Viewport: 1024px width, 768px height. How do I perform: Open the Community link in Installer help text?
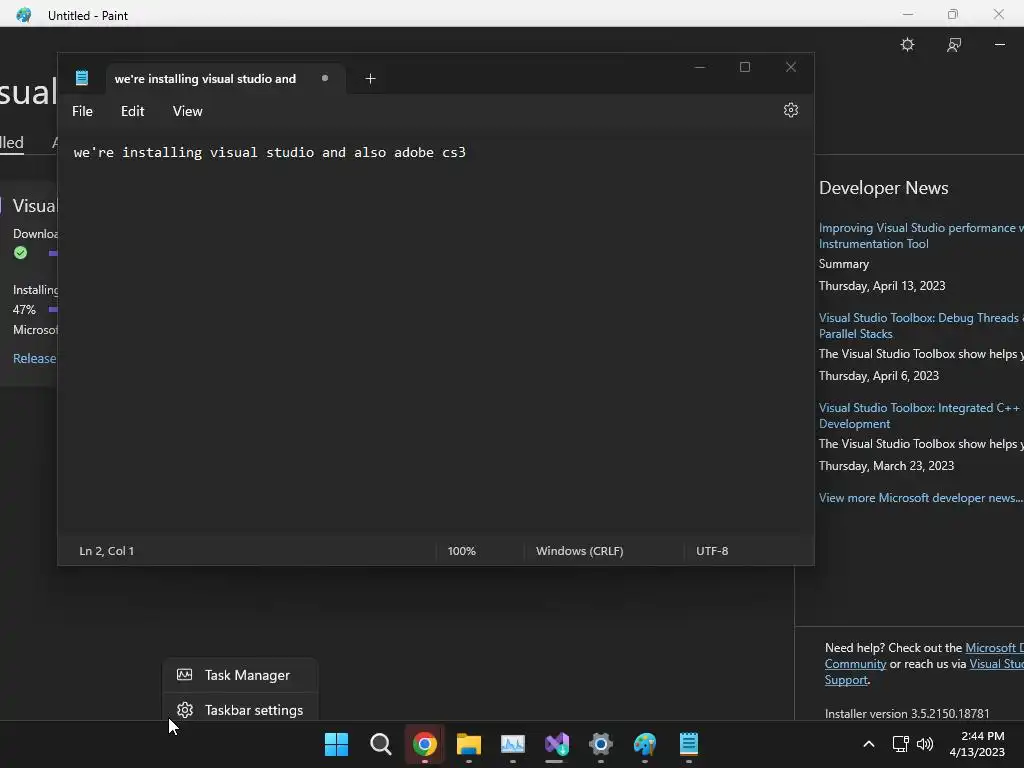tap(855, 664)
